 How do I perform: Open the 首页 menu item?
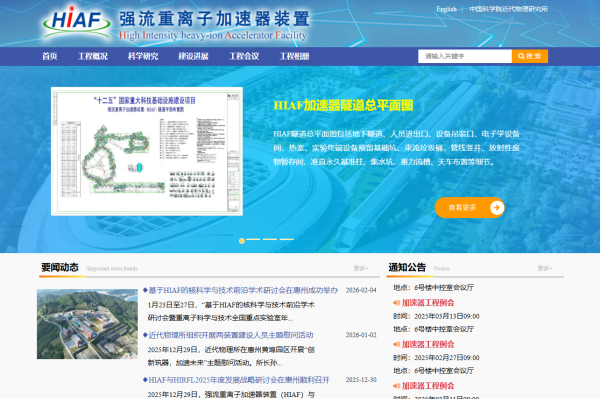point(50,57)
